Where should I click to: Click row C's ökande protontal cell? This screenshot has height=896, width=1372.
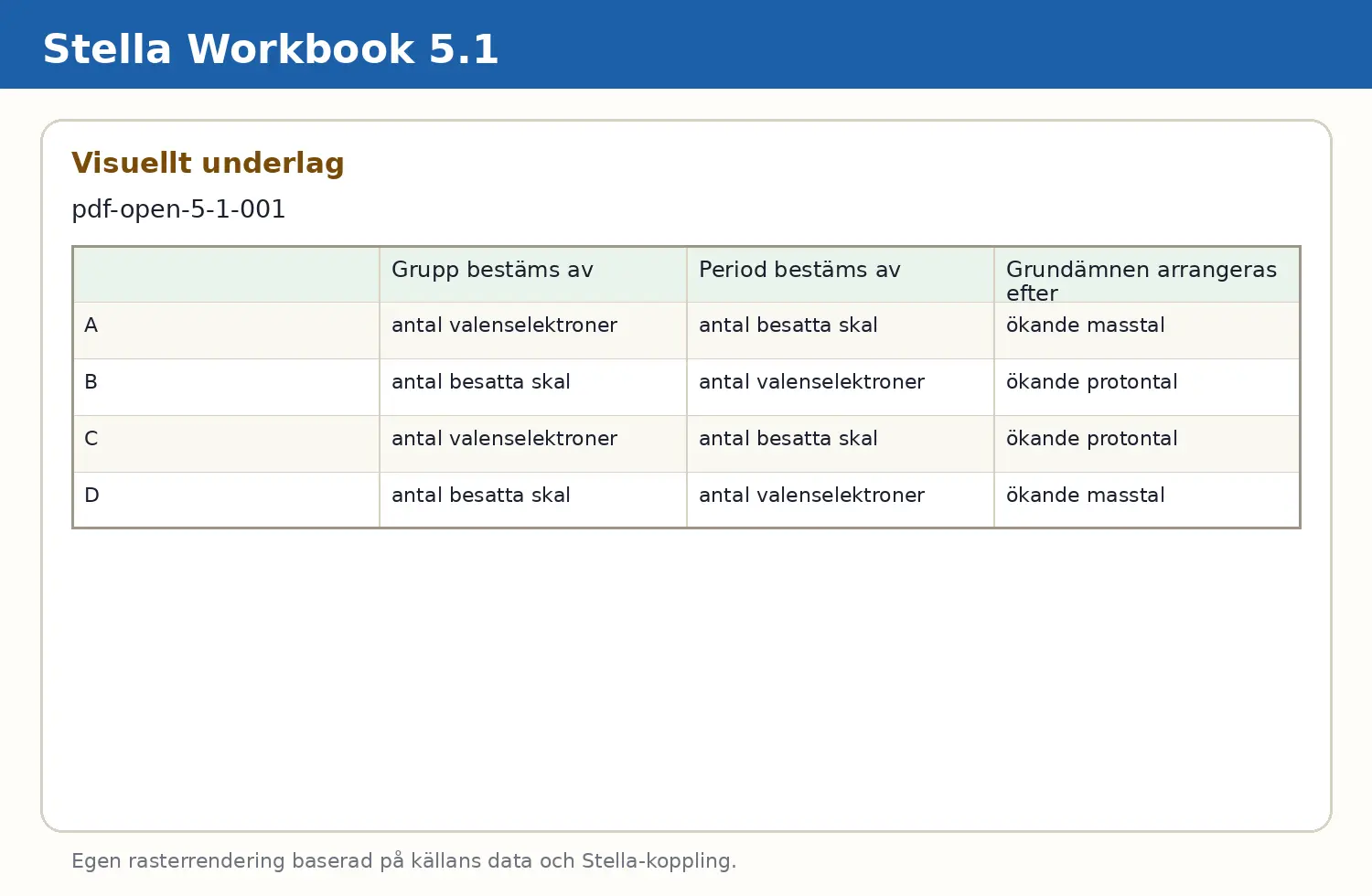pyautogui.click(x=1147, y=444)
